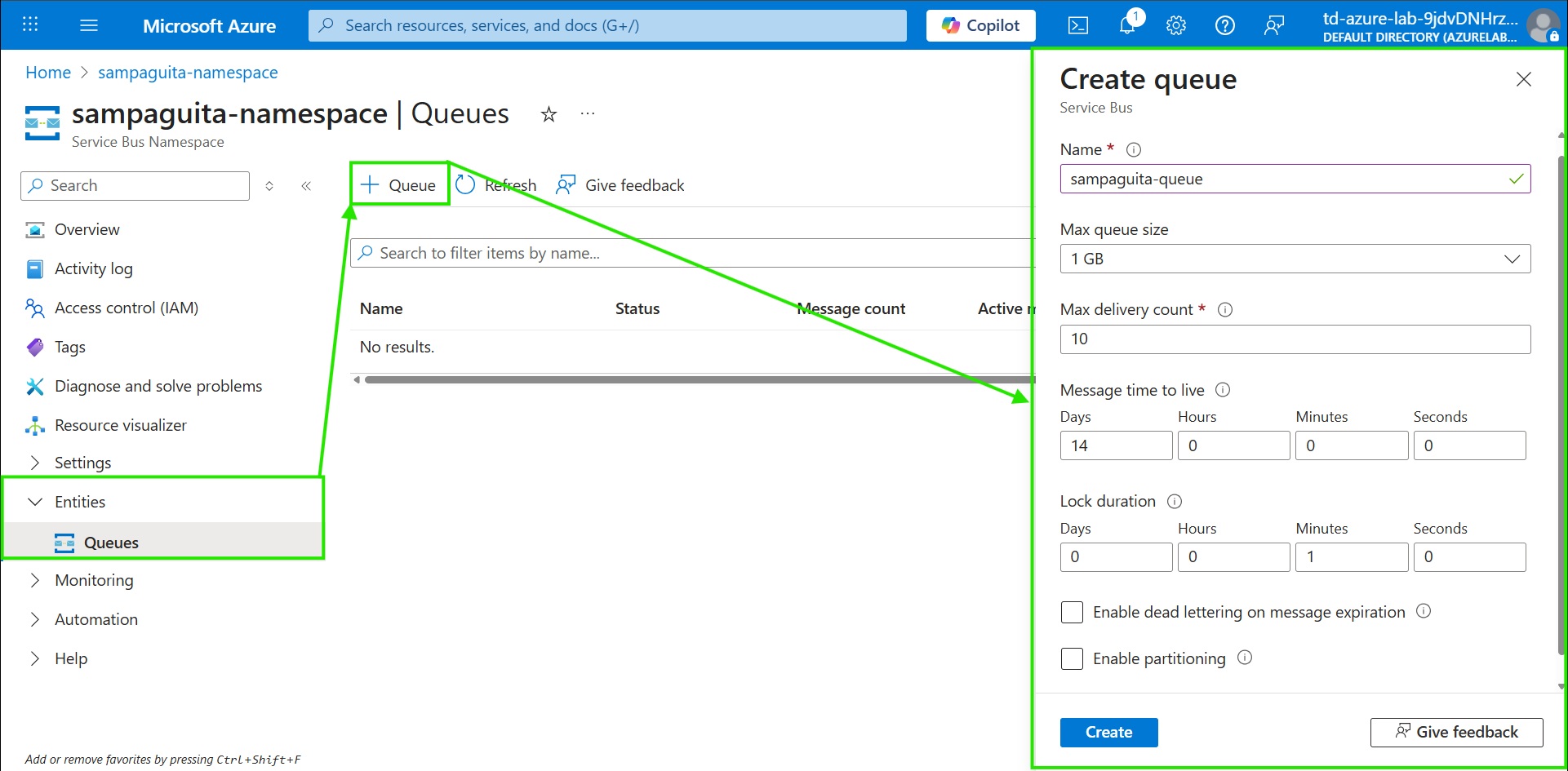Click the help question mark icon
Screen dimensions: 1568x771
tap(1224, 25)
